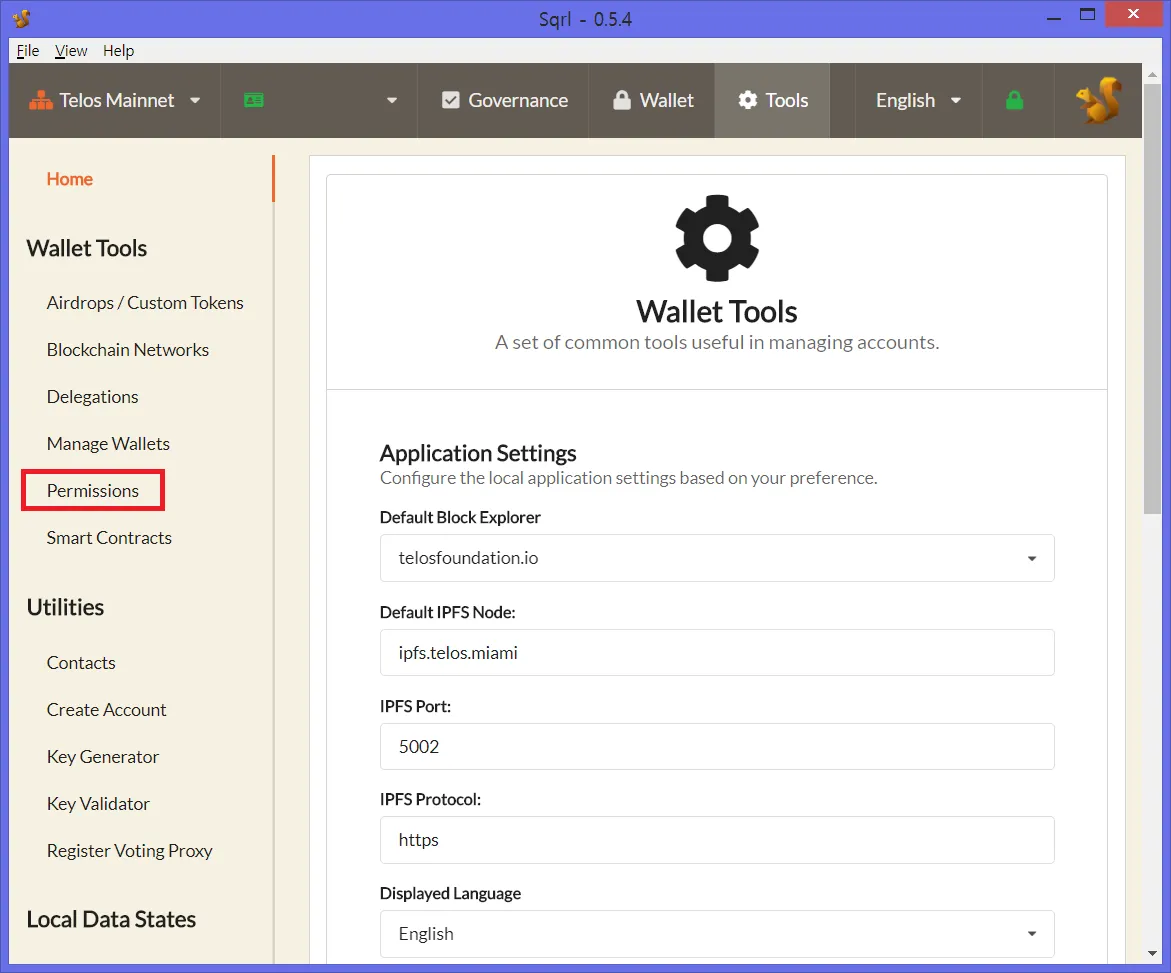Screen dimensions: 1171x973
Task: Click the scrollbar up arrow
Action: (x=1152, y=73)
